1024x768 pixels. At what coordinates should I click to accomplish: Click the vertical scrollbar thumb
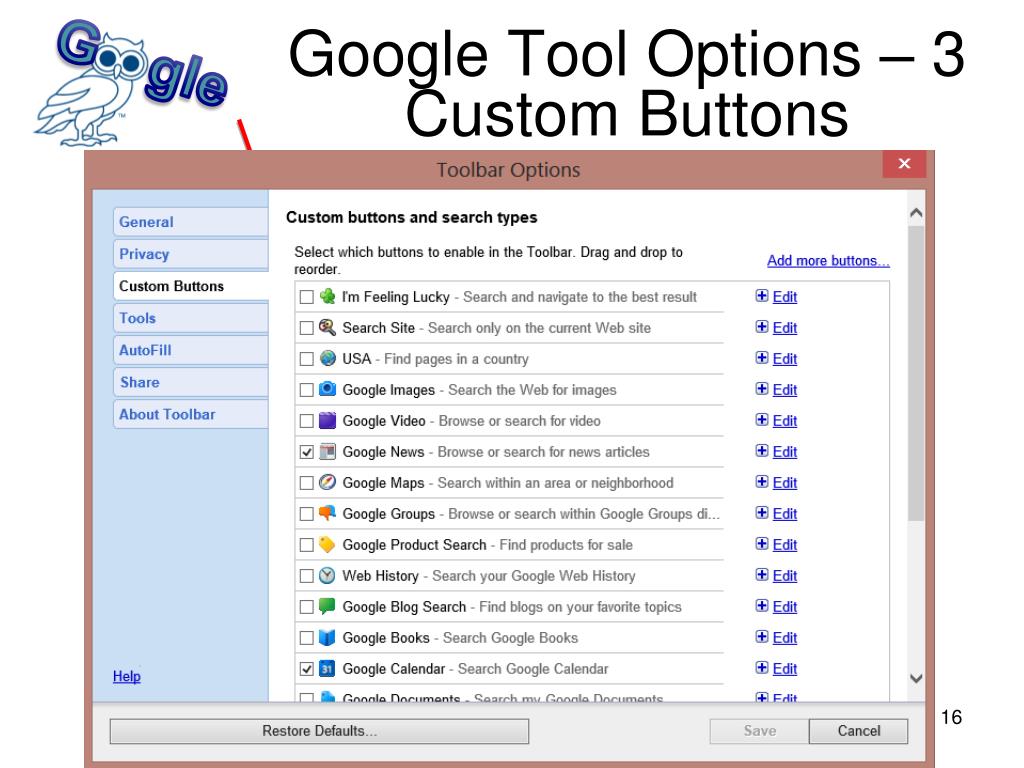click(916, 374)
